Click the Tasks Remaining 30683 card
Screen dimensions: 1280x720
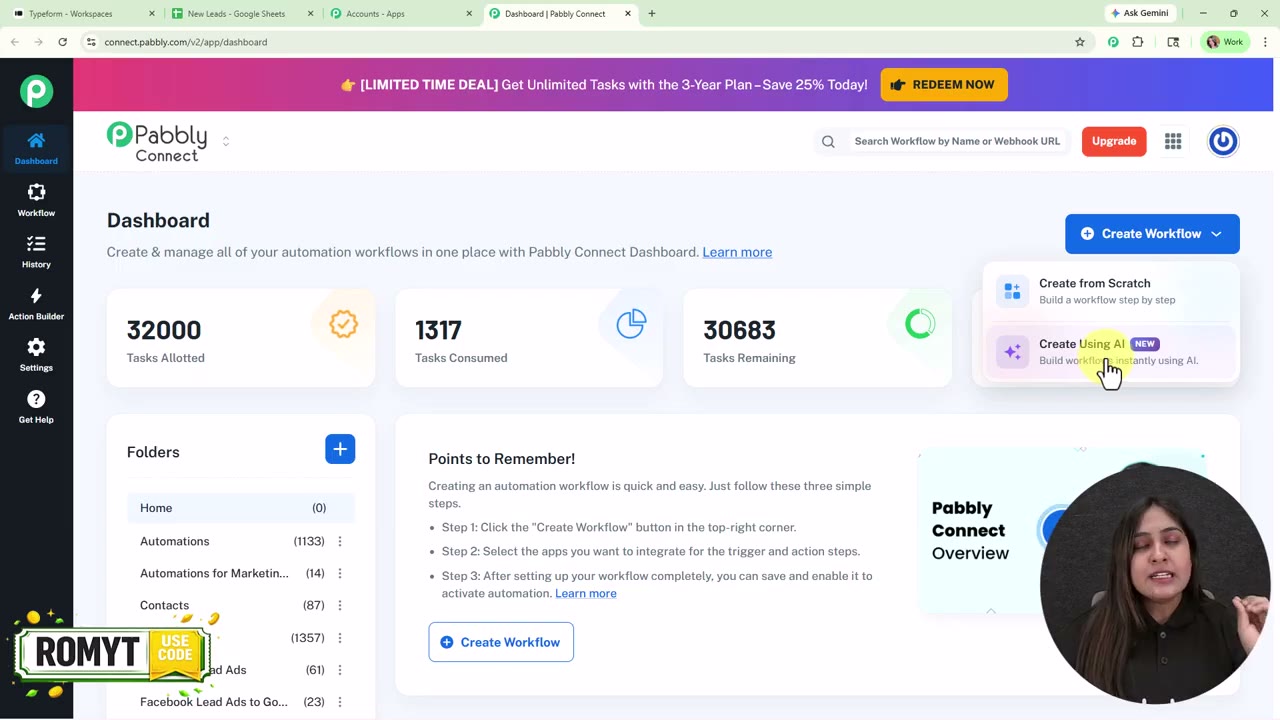point(817,338)
